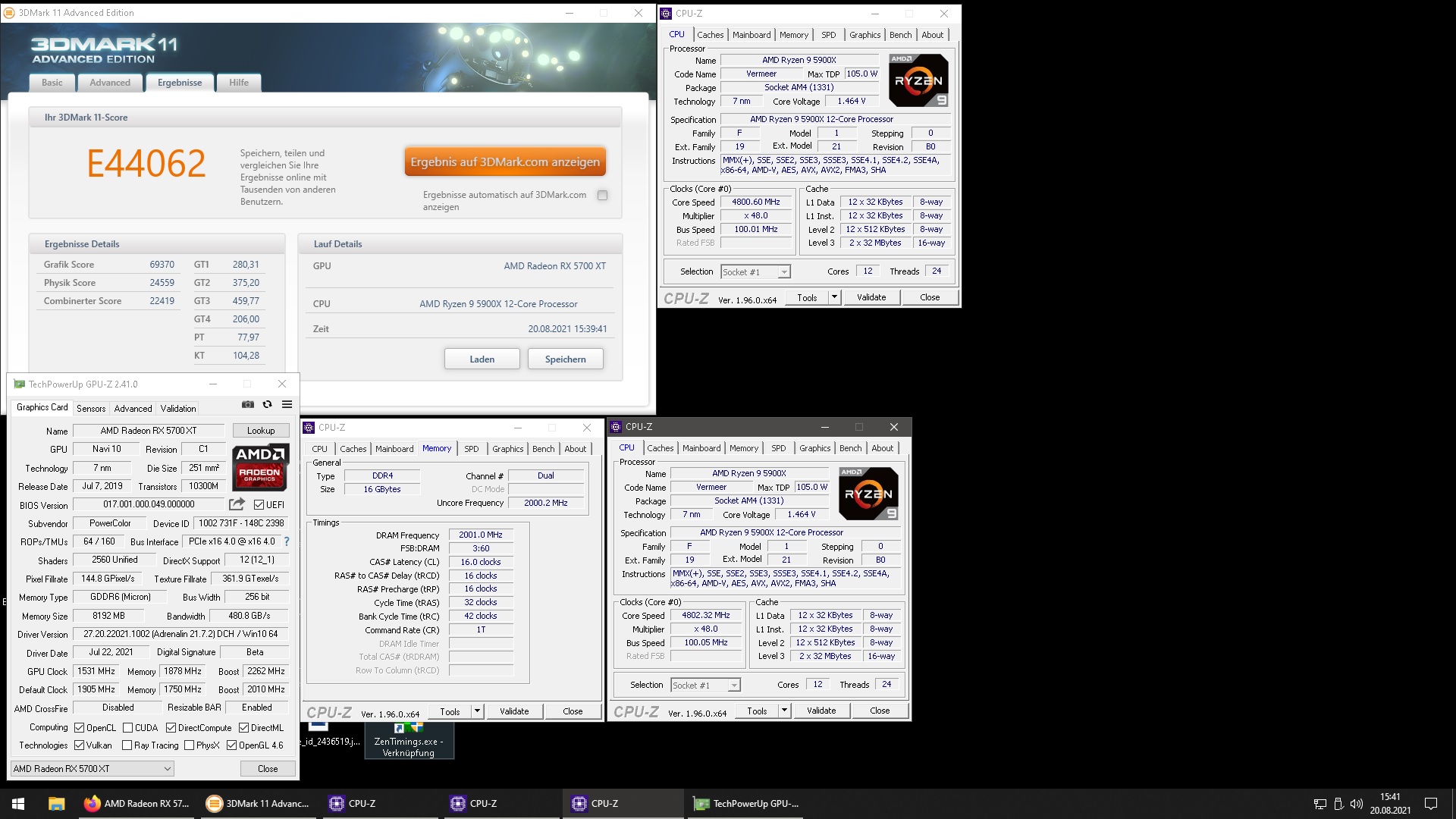Click Validate in the Memory CPU-Z window
The height and width of the screenshot is (819, 1456).
(x=514, y=711)
